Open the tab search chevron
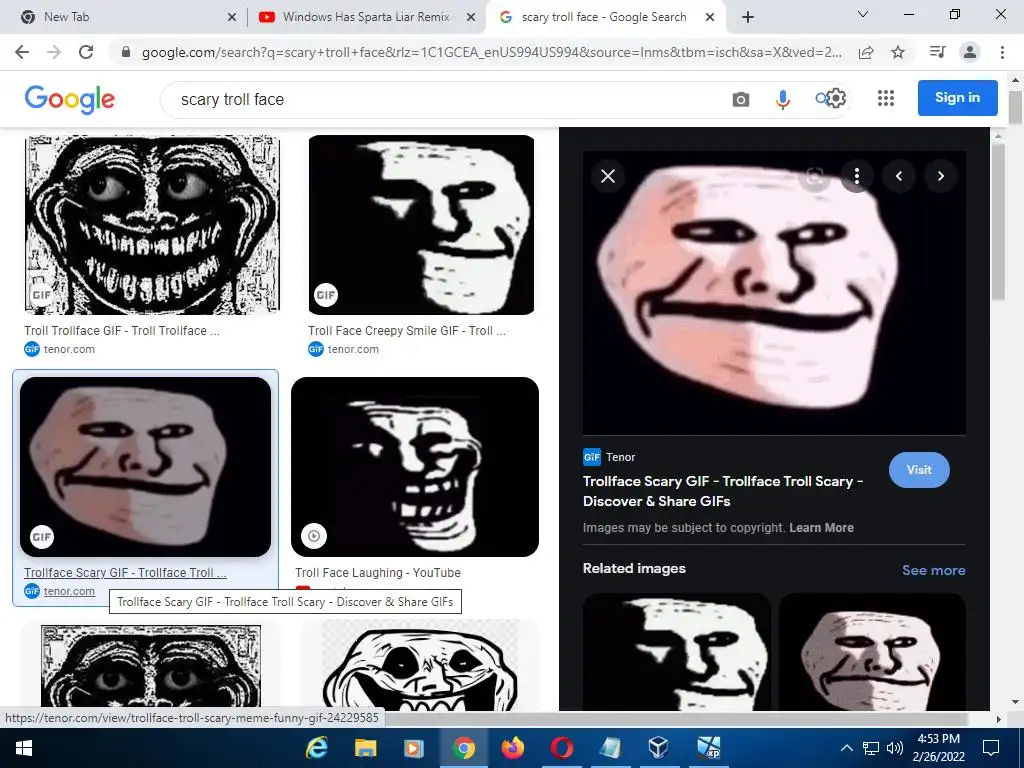The width and height of the screenshot is (1024, 768). (x=863, y=14)
